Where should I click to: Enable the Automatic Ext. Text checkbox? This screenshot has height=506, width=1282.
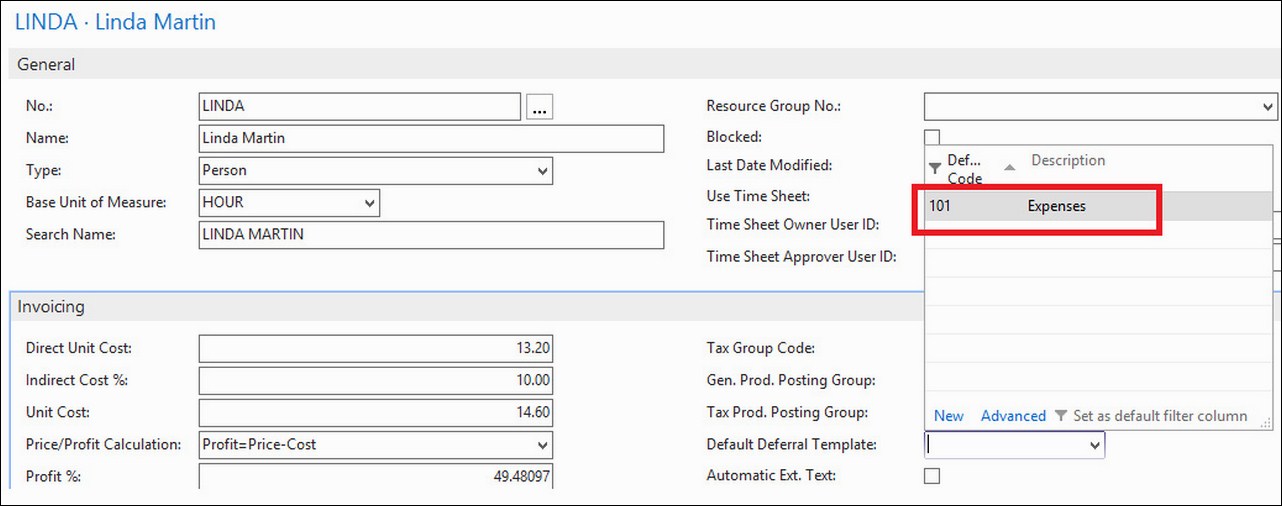point(932,476)
